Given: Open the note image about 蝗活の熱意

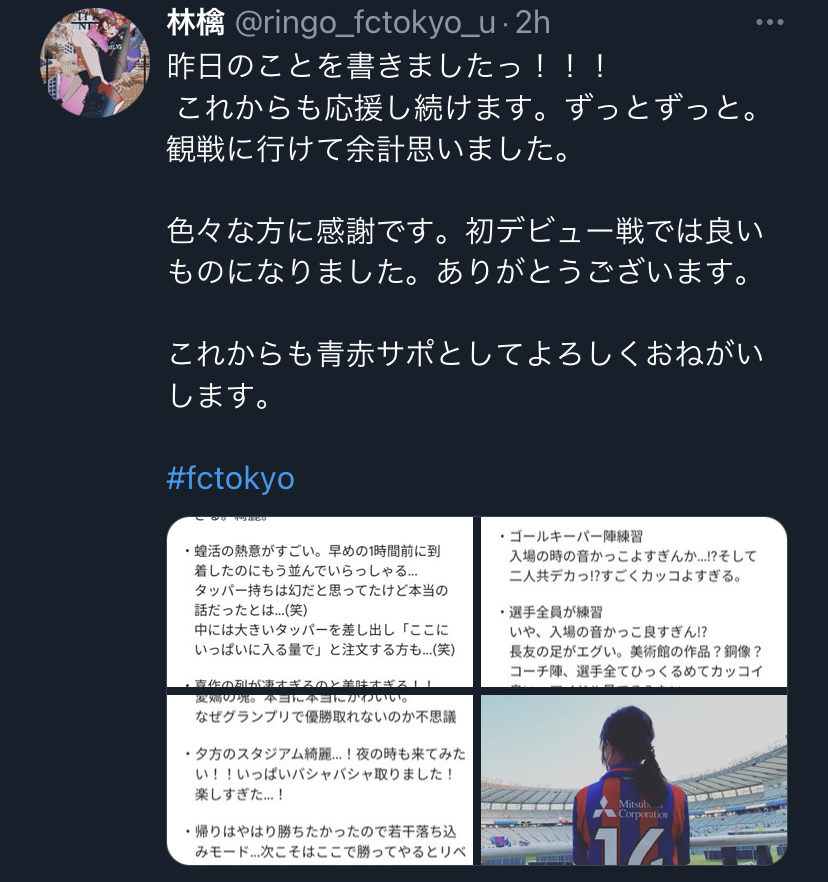Looking at the screenshot, I should pos(320,601).
